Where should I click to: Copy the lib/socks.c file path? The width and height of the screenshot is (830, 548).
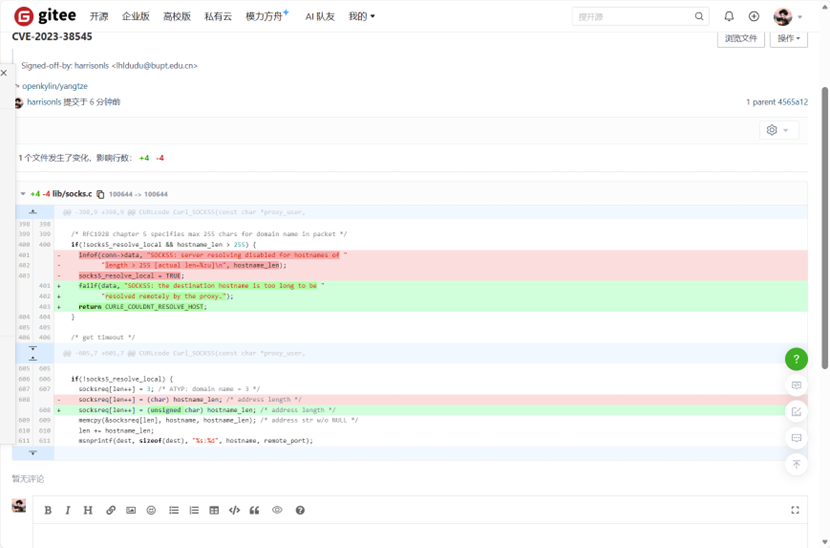tap(101, 194)
